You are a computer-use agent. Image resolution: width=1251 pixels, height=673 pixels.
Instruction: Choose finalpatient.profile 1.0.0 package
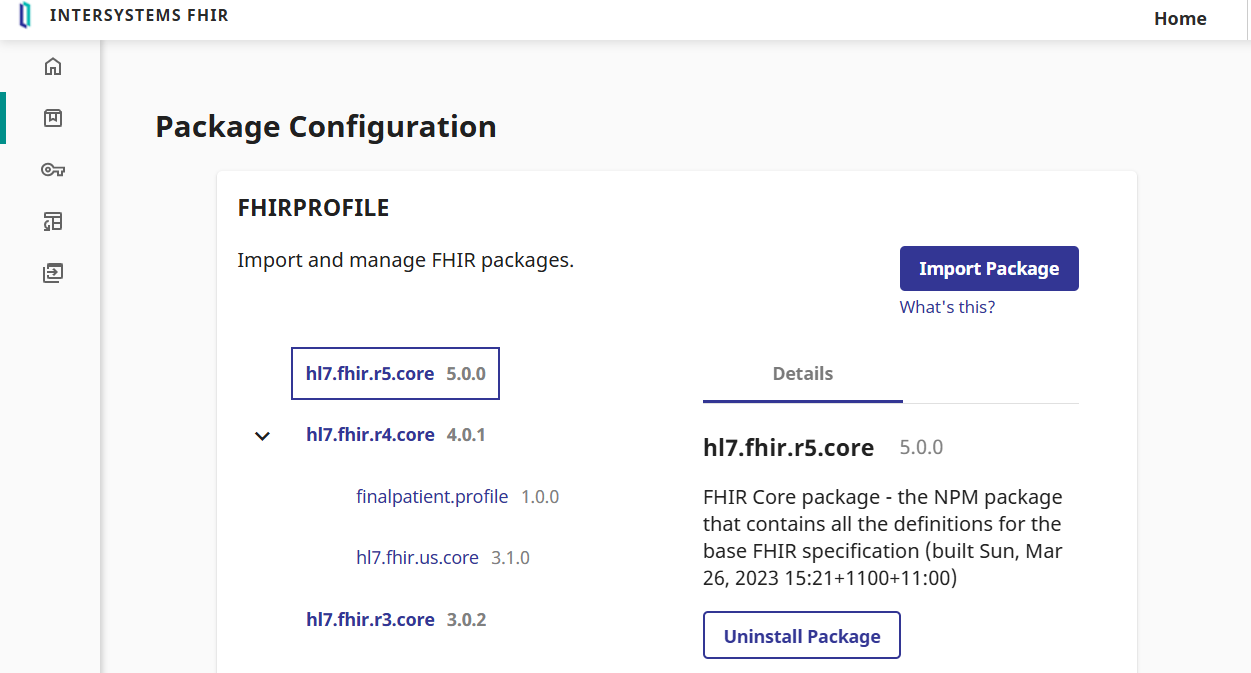coord(432,497)
